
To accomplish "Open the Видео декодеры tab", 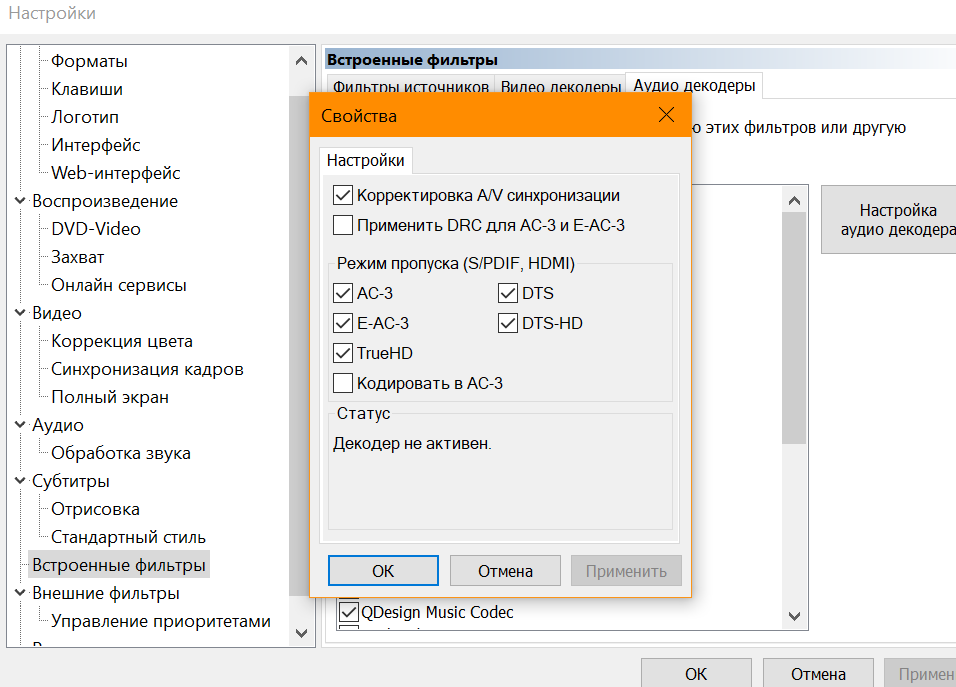I will (560, 87).
